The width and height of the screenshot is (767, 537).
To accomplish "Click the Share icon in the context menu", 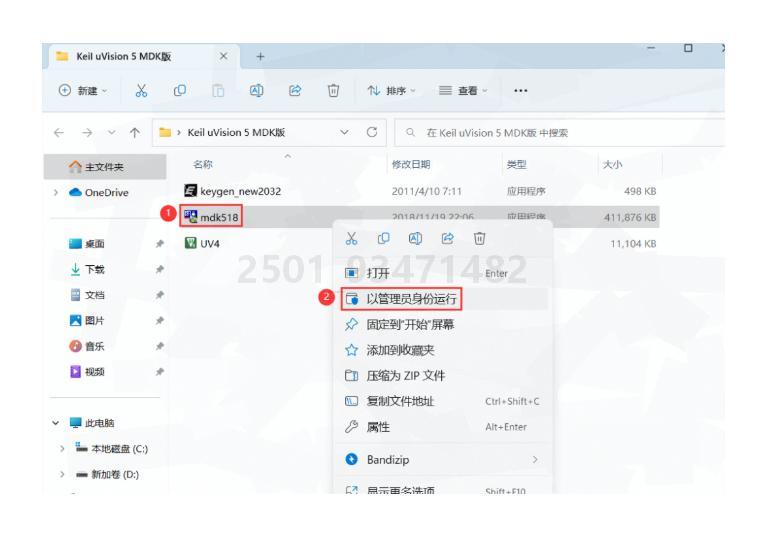I will point(448,239).
